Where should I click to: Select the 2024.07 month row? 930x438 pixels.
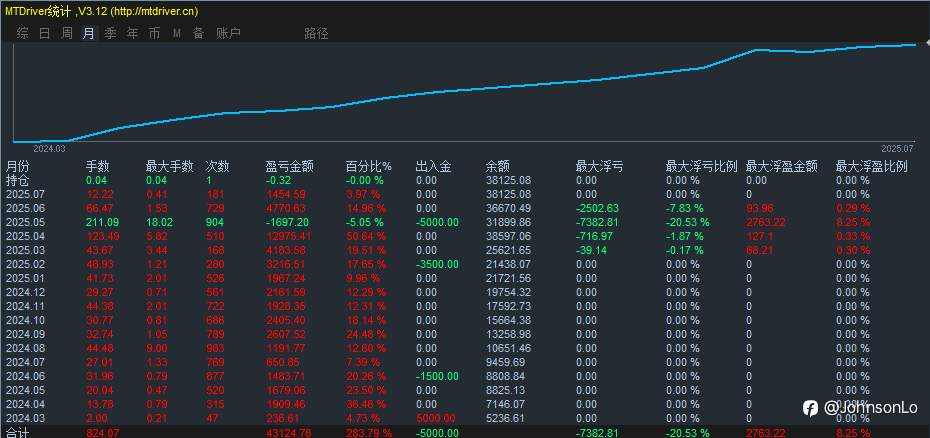[x=25, y=362]
